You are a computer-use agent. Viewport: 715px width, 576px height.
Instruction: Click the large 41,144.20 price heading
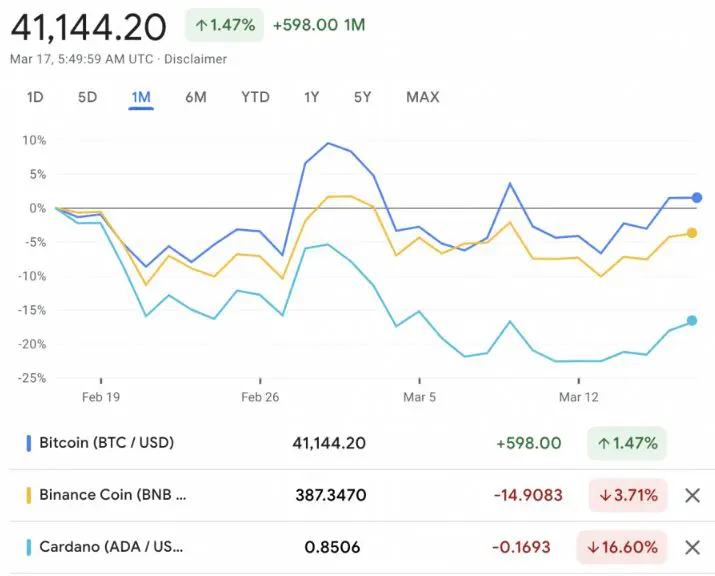[x=88, y=27]
